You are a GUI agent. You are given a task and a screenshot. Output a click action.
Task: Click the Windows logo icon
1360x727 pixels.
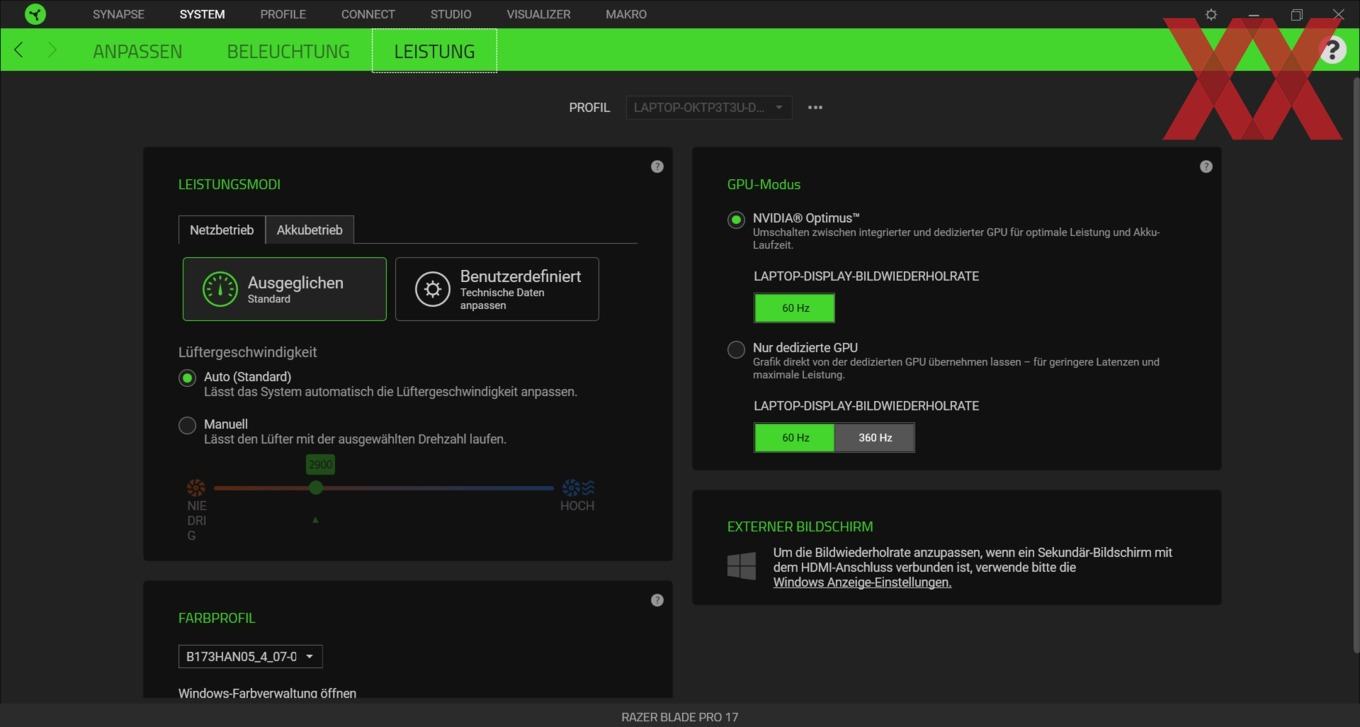click(x=741, y=566)
